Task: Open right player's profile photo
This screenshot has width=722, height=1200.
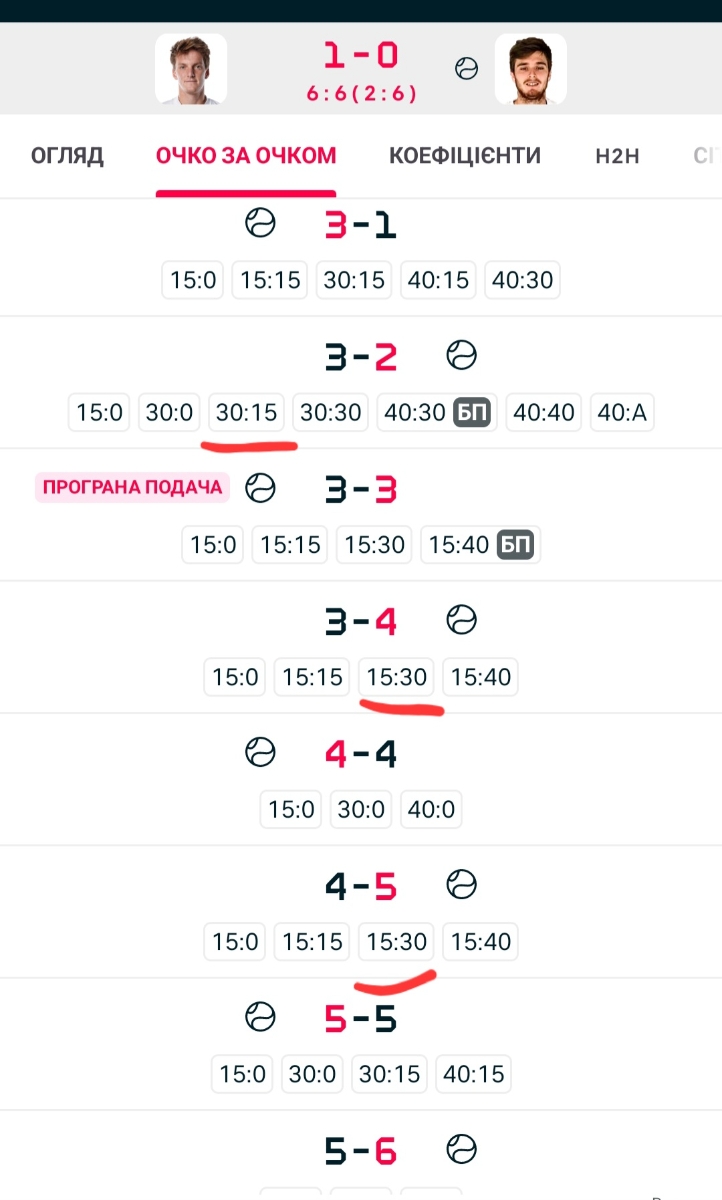Action: point(530,68)
